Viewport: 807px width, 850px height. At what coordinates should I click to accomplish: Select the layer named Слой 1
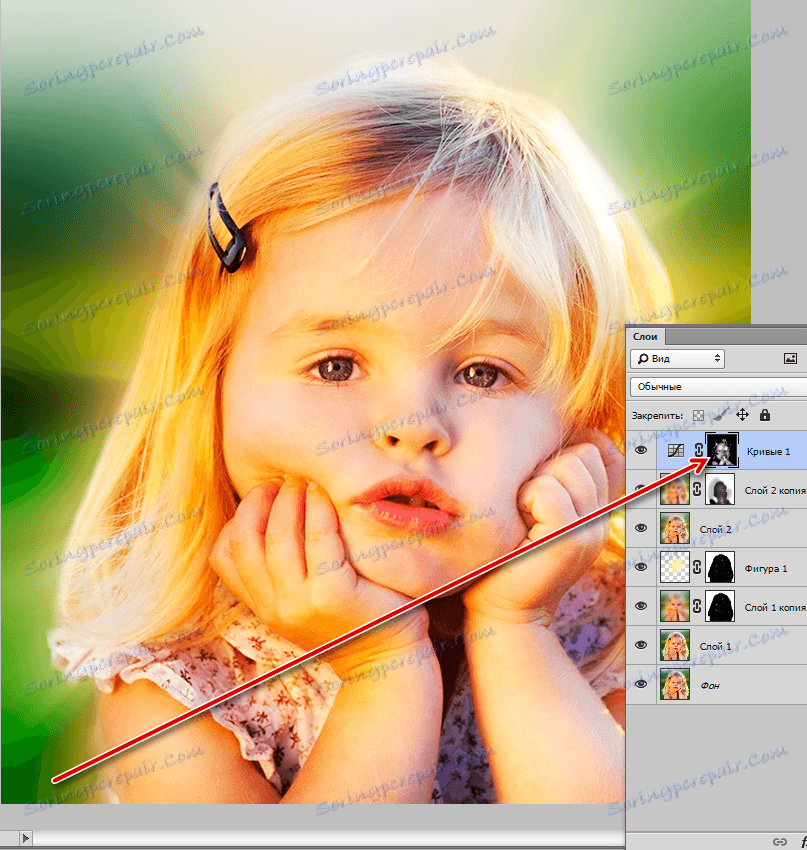coord(715,647)
